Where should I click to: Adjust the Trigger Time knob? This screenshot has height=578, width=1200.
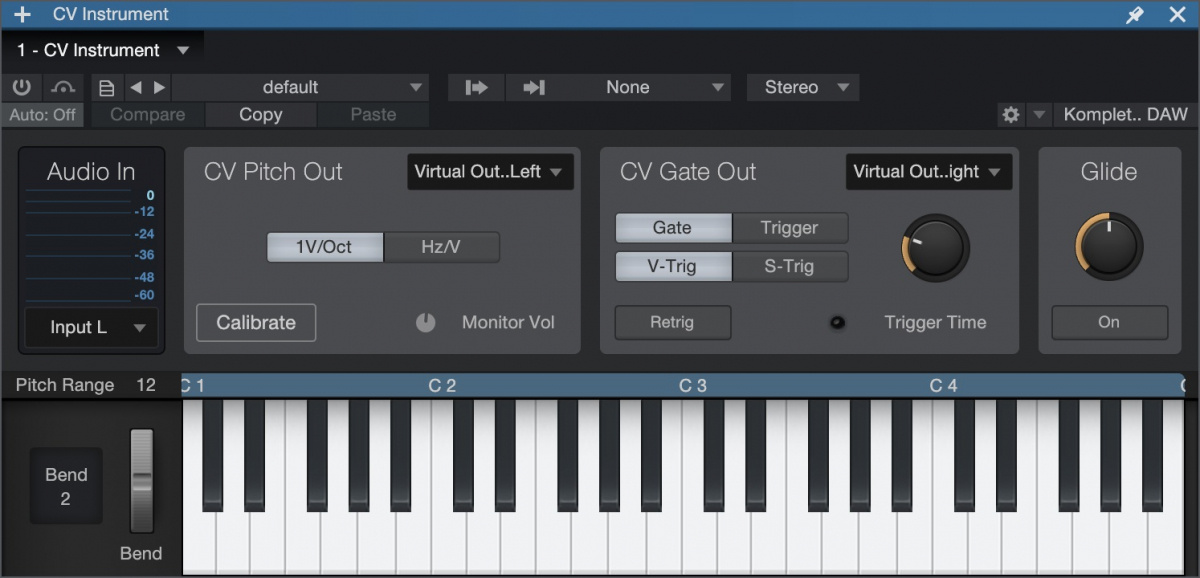934,247
